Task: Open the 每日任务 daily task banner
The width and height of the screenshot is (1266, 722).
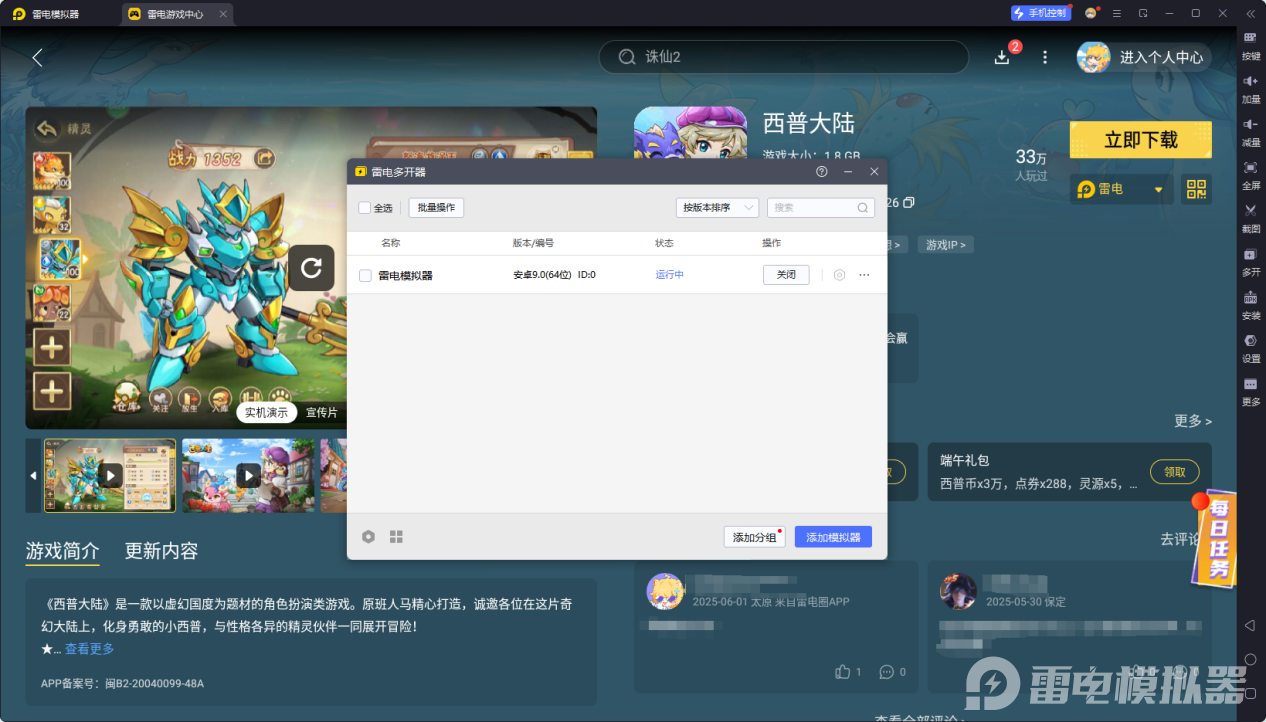Action: (1214, 537)
